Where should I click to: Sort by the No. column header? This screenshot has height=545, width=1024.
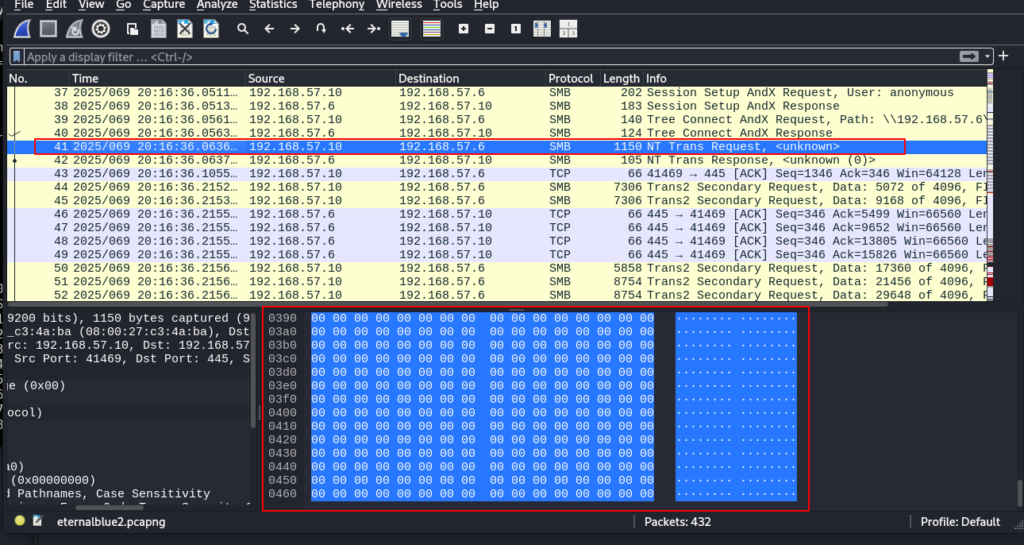point(38,78)
